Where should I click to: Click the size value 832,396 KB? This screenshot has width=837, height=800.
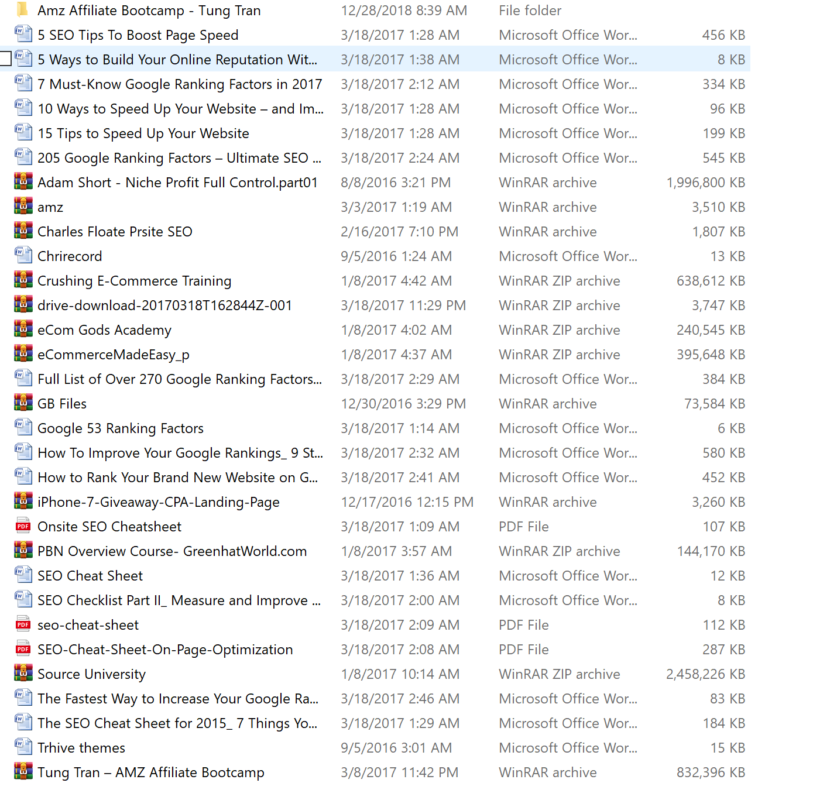point(711,772)
